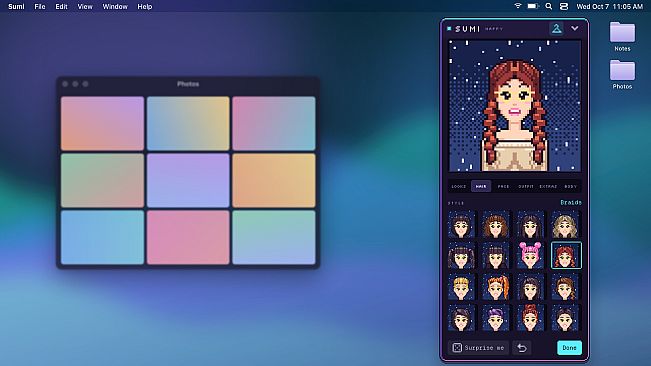651x366 pixels.
Task: Click the date and time in menu bar
Action: point(609,6)
